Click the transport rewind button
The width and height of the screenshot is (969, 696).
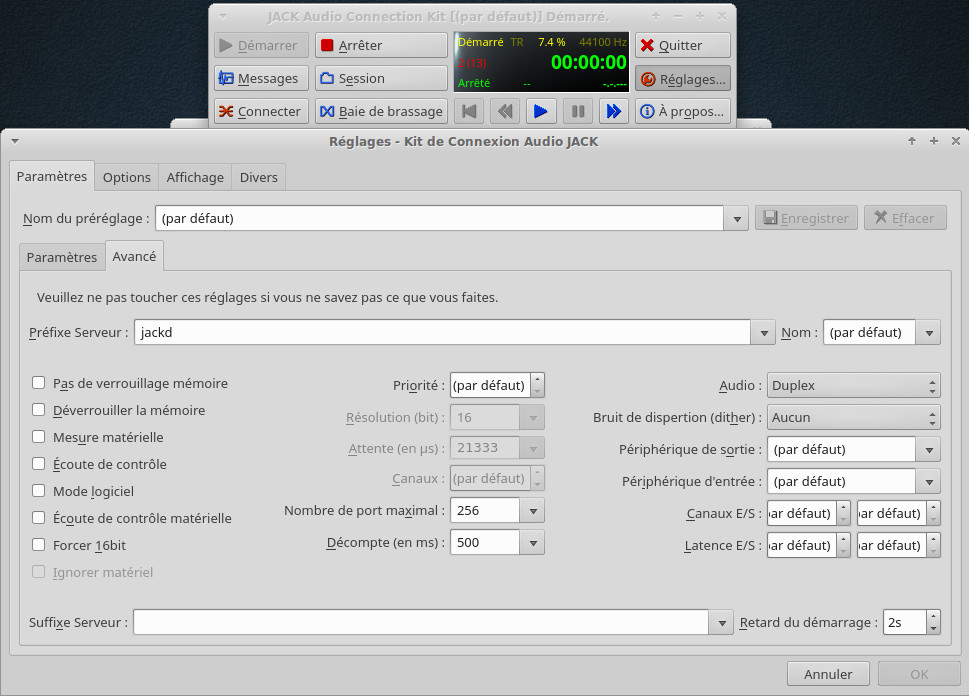[505, 111]
